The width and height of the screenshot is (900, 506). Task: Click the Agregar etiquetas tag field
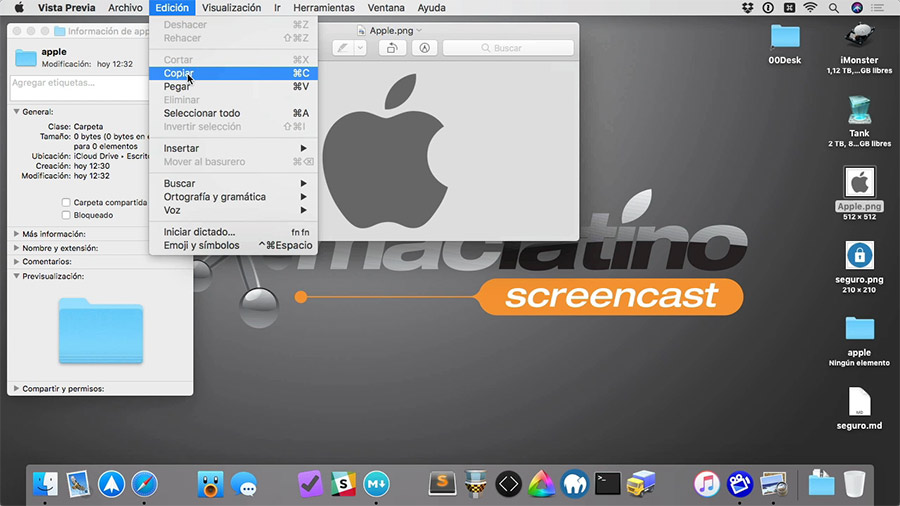pyautogui.click(x=79, y=88)
